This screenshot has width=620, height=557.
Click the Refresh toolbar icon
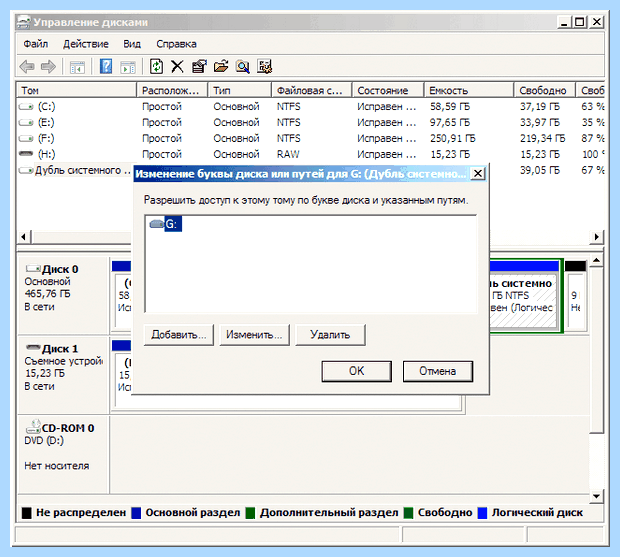[156, 66]
